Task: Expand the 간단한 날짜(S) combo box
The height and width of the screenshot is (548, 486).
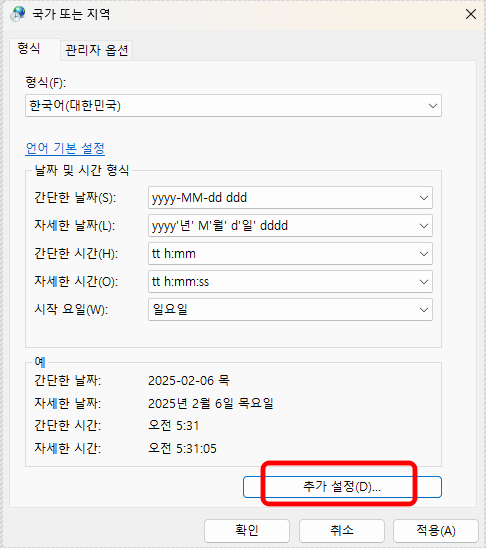Action: tap(290, 198)
